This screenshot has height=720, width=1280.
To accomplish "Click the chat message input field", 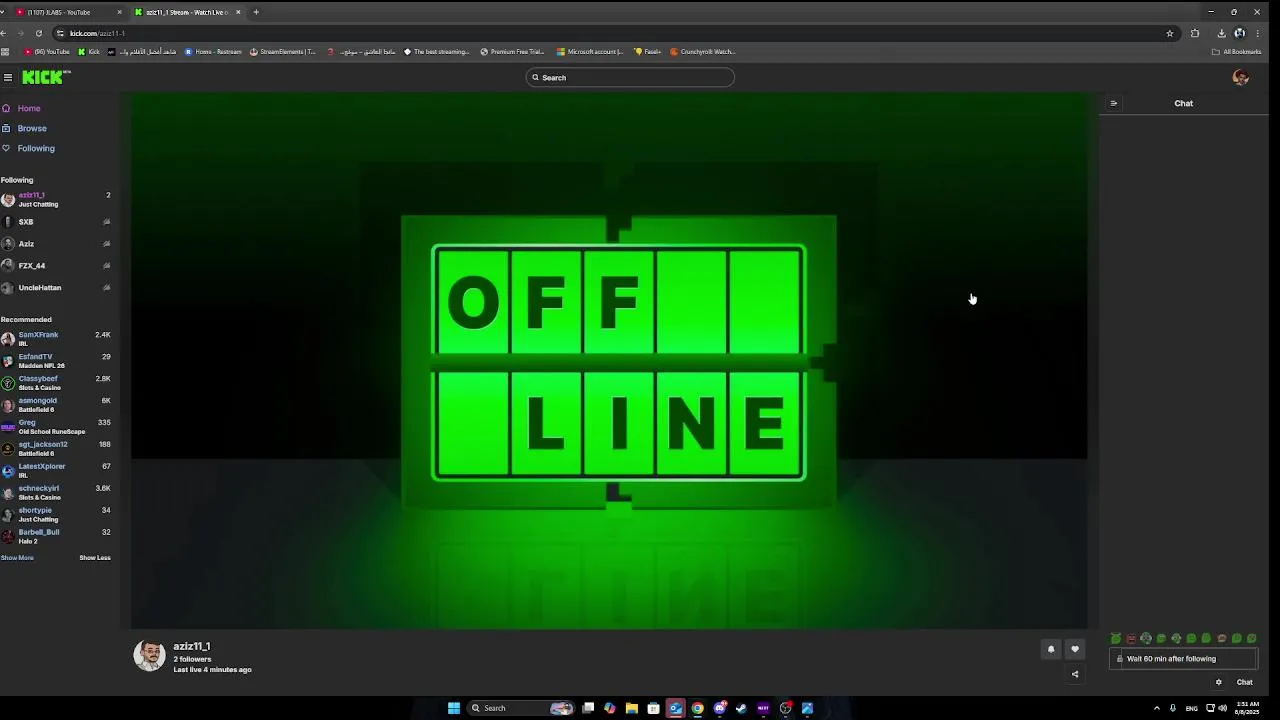I will (1183, 659).
